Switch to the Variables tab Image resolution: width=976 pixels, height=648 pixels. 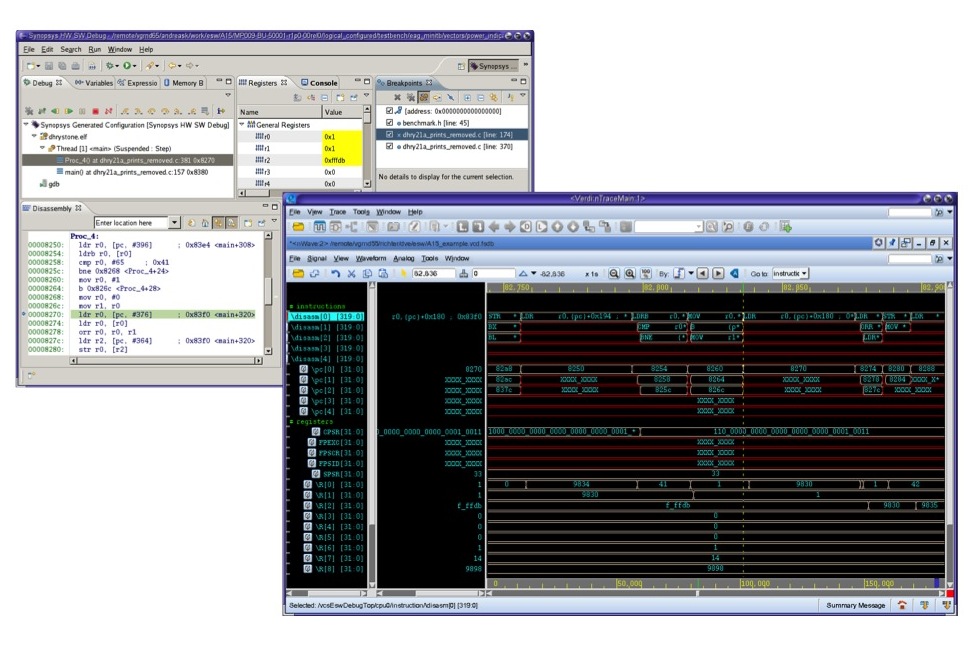[94, 83]
